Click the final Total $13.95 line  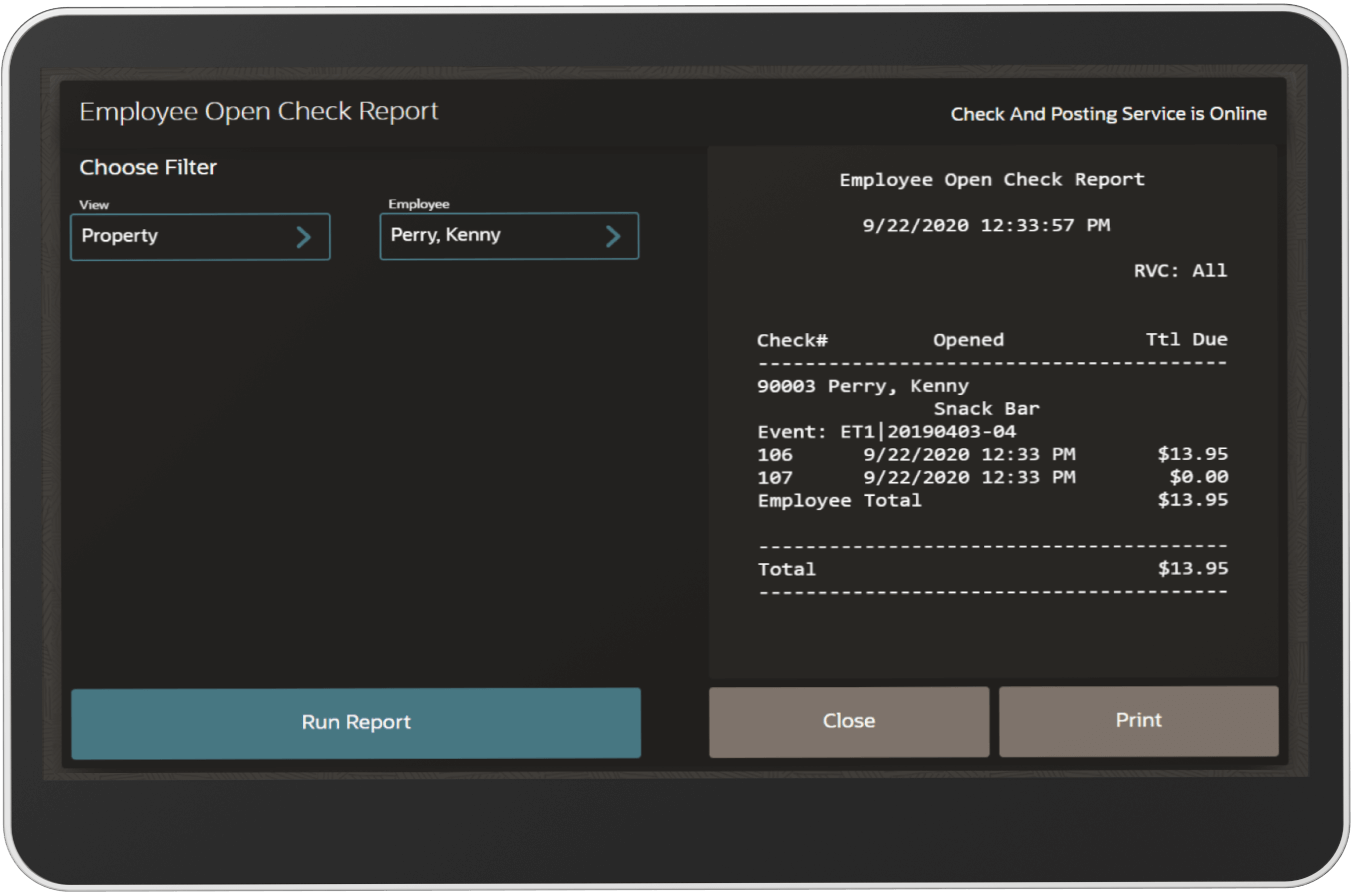point(991,569)
